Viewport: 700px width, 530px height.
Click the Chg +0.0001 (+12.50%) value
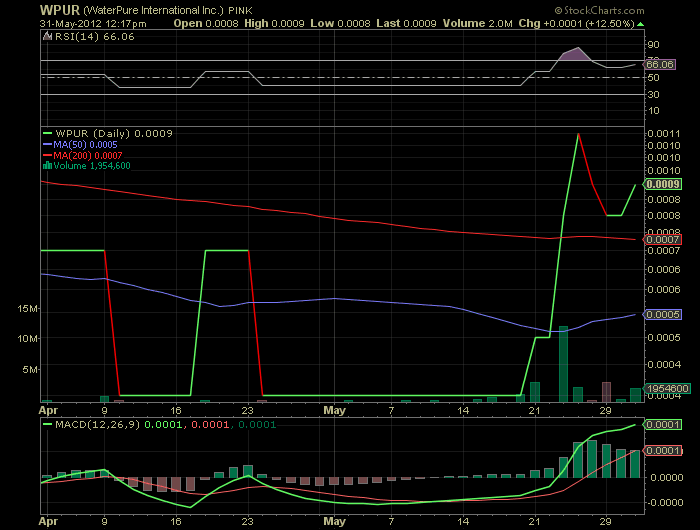click(x=576, y=24)
